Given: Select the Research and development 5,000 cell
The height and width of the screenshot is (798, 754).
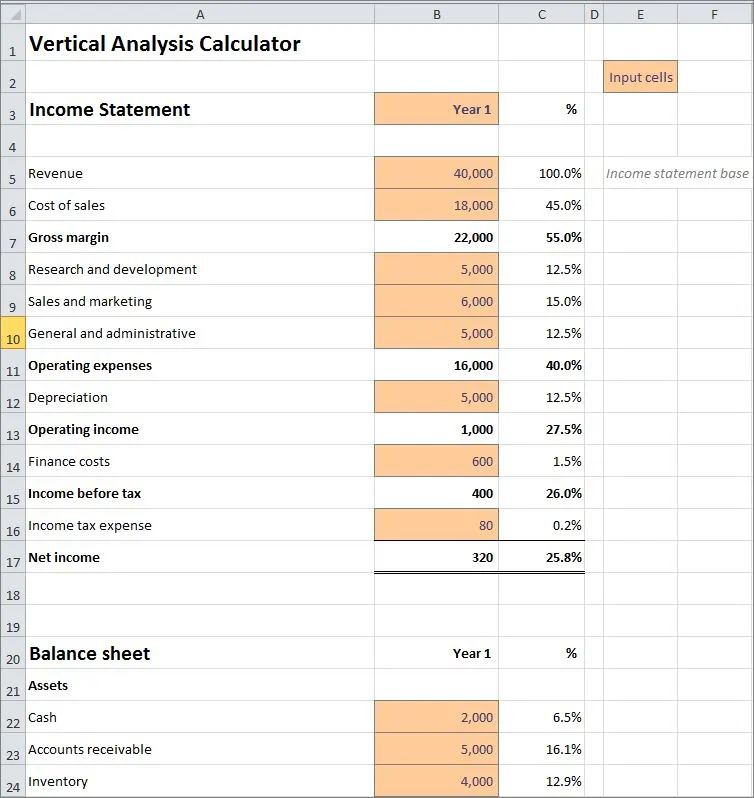Looking at the screenshot, I should [436, 269].
